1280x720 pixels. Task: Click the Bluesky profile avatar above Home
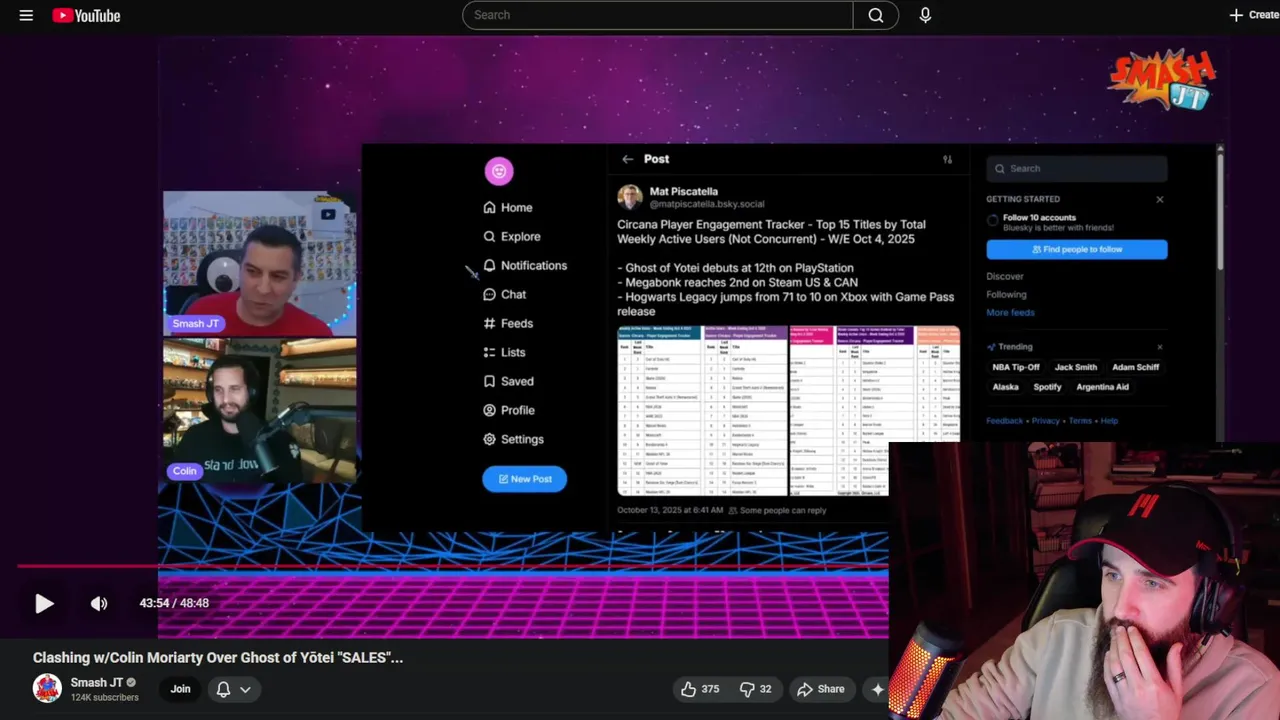coord(499,171)
